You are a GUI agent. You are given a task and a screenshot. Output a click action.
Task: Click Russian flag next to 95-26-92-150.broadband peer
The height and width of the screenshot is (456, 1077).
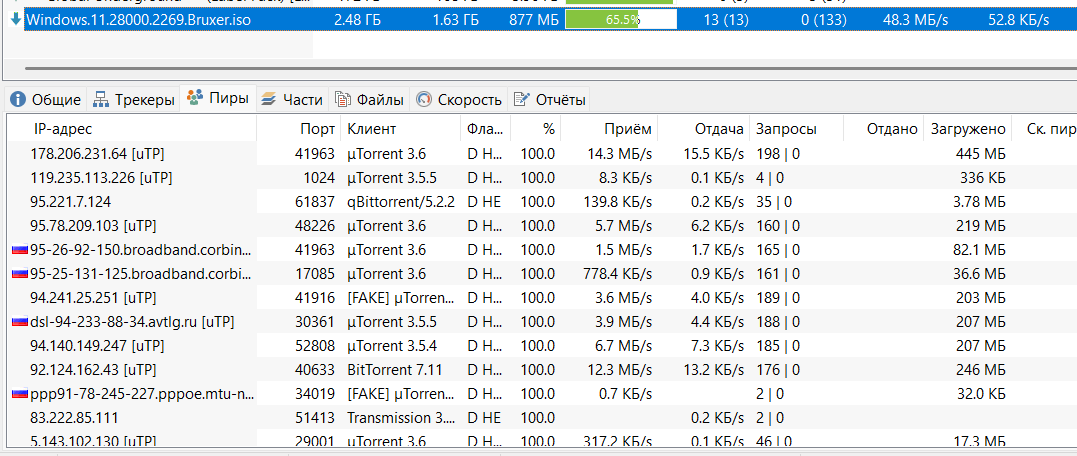click(x=20, y=250)
